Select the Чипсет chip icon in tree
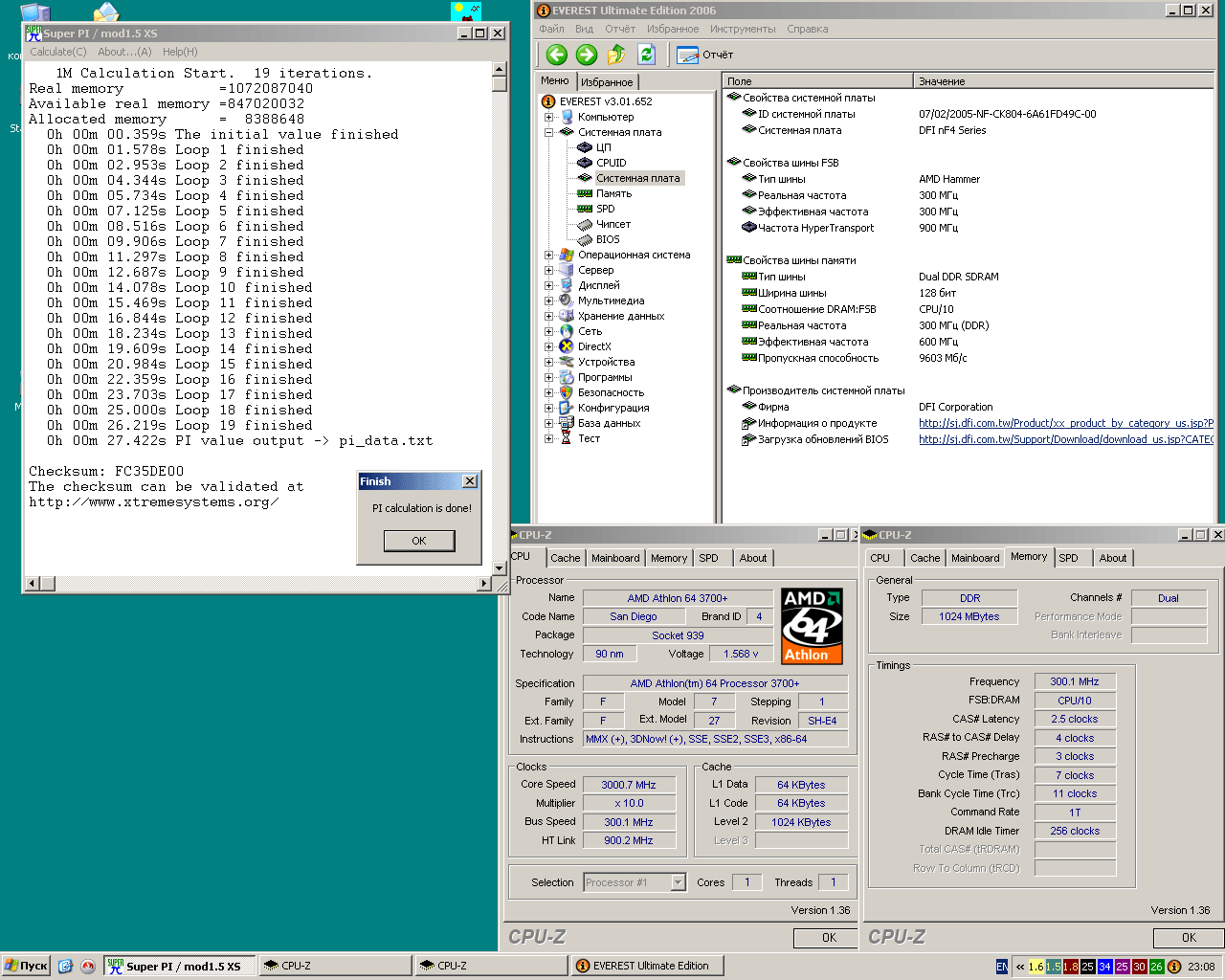Screen dimensions: 1225x980 coord(585,224)
